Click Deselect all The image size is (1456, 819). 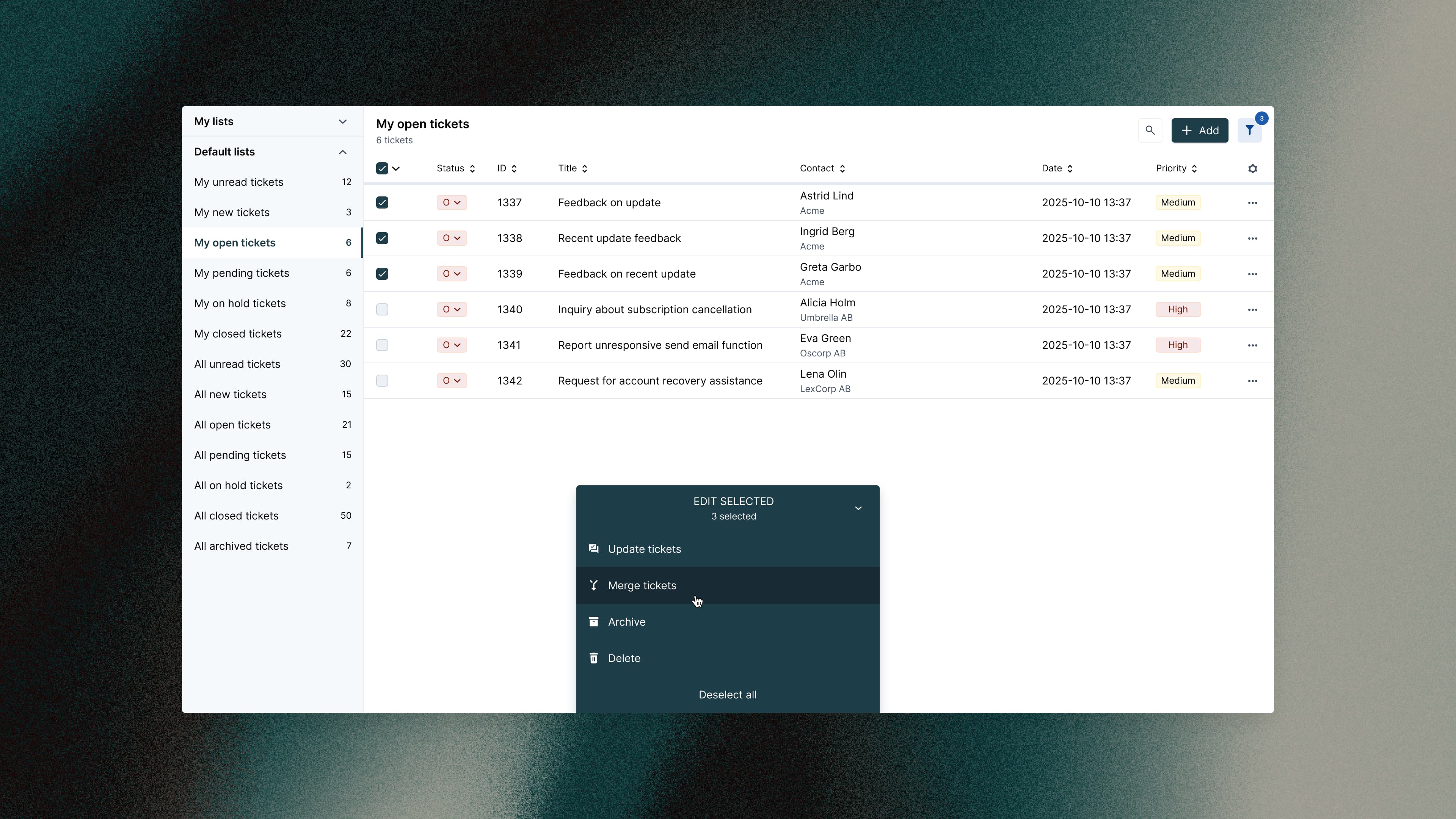click(x=727, y=695)
